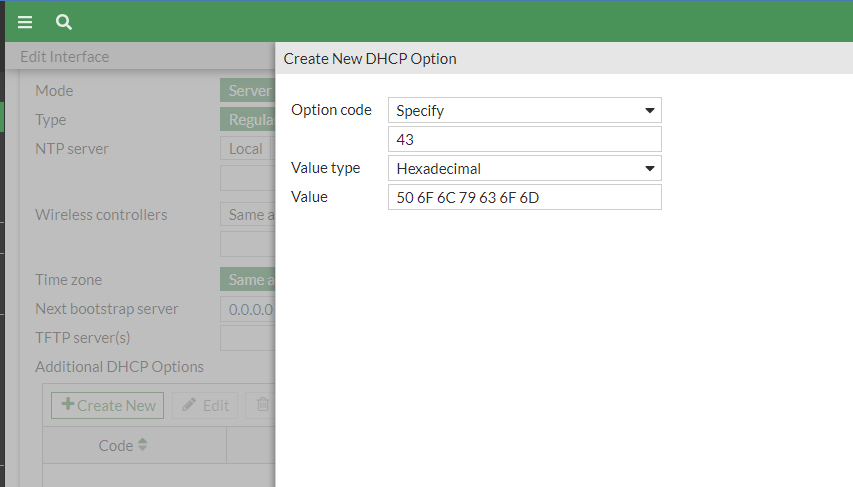Open the Option code dropdown
The height and width of the screenshot is (487, 853).
[x=524, y=110]
